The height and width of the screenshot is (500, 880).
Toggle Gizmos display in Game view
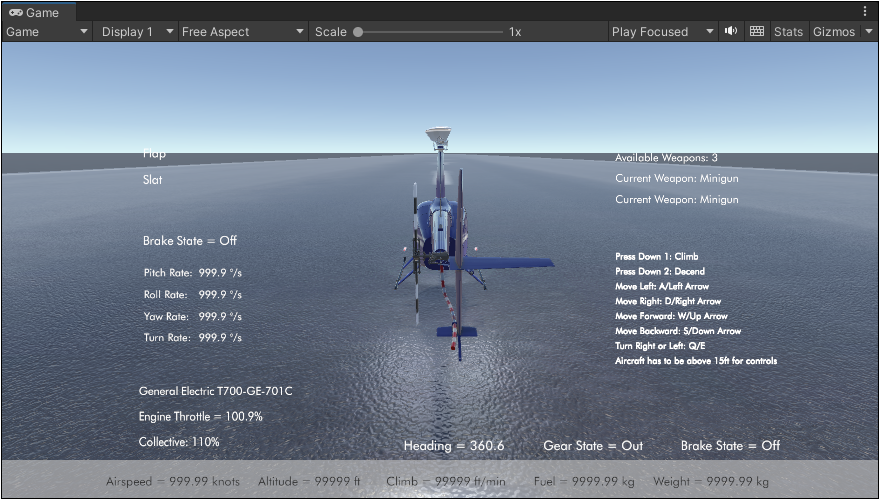(x=832, y=31)
